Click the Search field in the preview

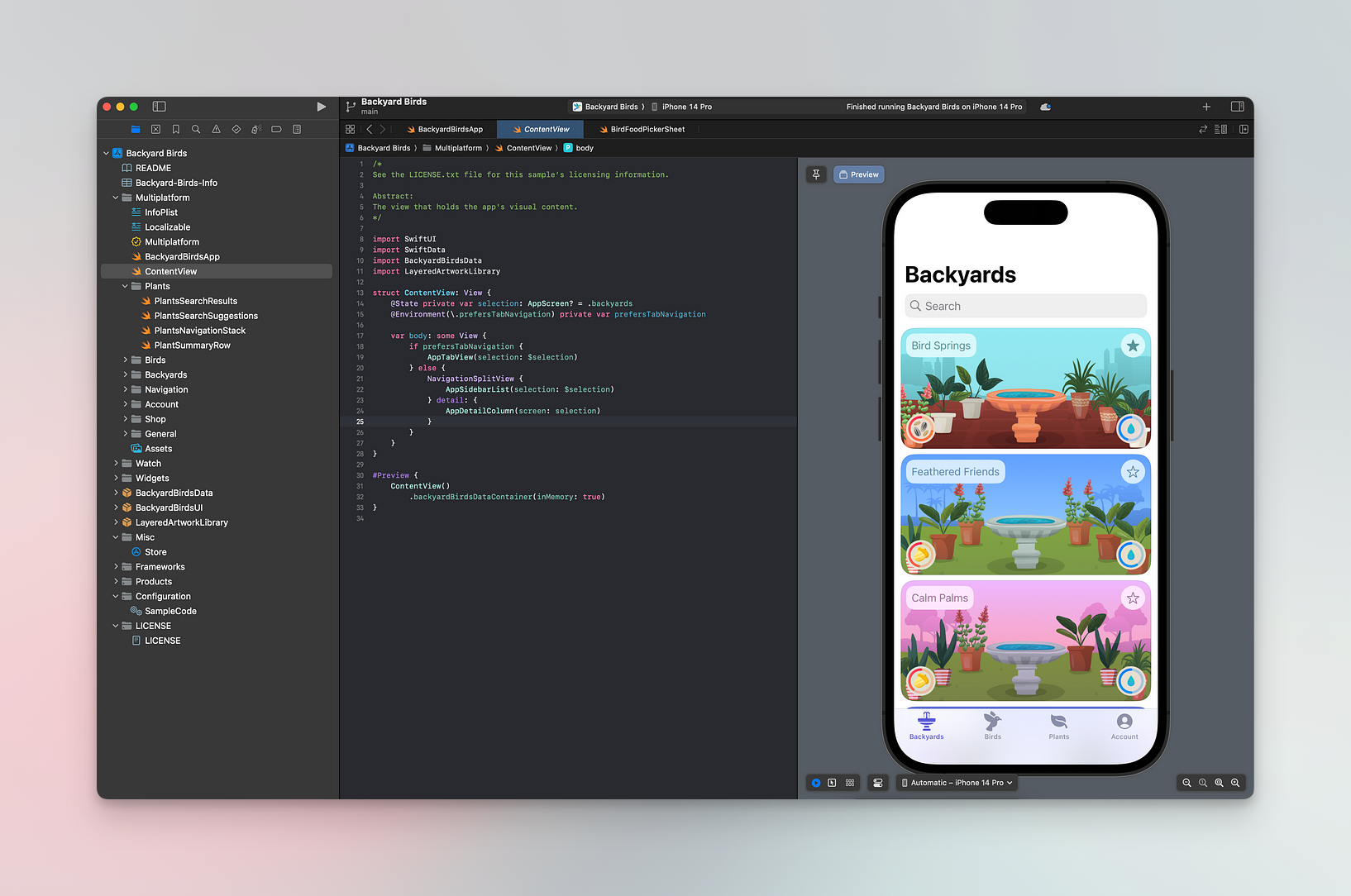tap(1025, 306)
